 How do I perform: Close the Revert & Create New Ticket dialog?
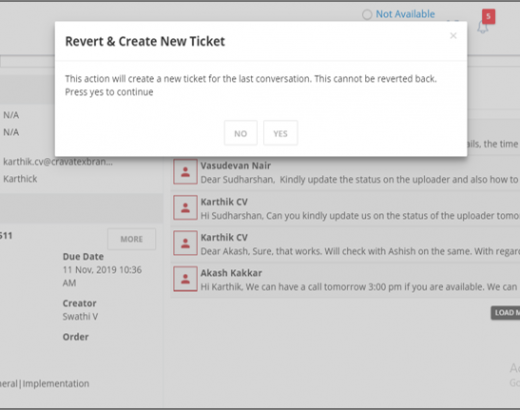[x=453, y=36]
